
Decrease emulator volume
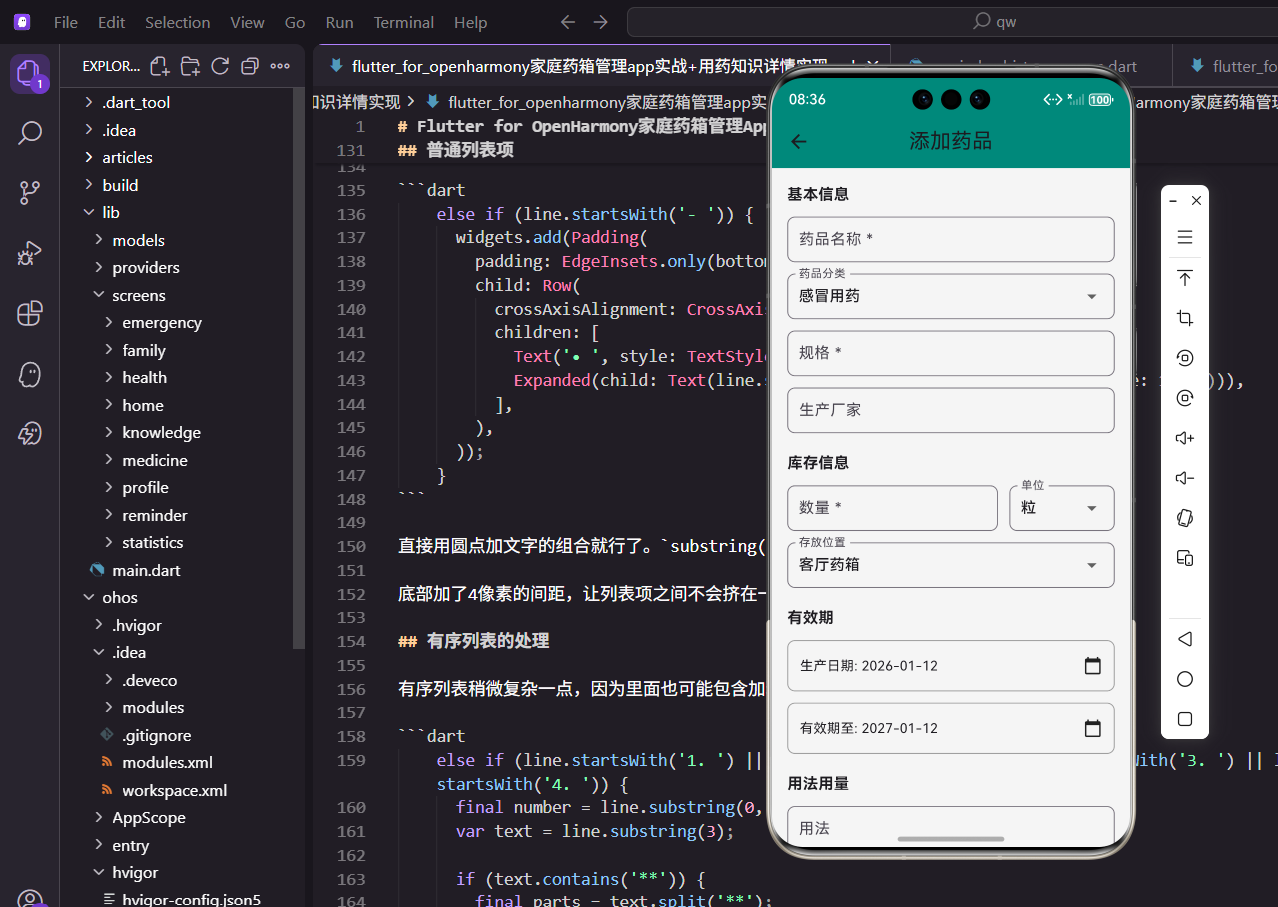coord(1185,478)
